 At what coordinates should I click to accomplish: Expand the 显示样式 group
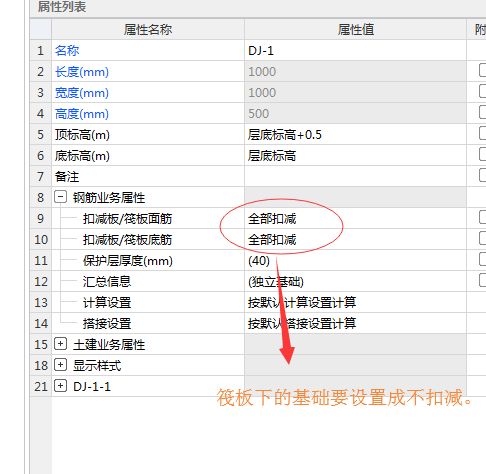pos(60,365)
